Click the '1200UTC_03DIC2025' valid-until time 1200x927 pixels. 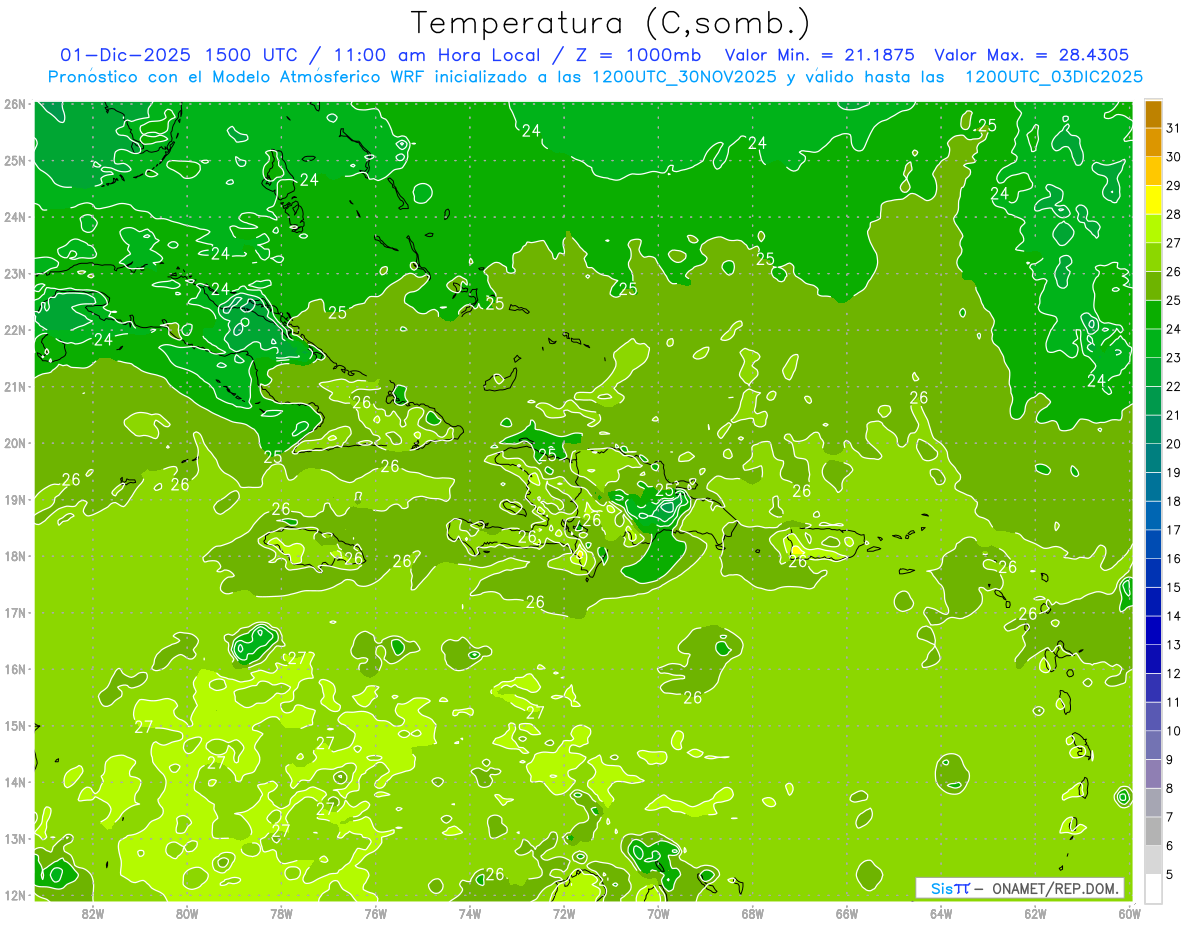coord(1055,77)
